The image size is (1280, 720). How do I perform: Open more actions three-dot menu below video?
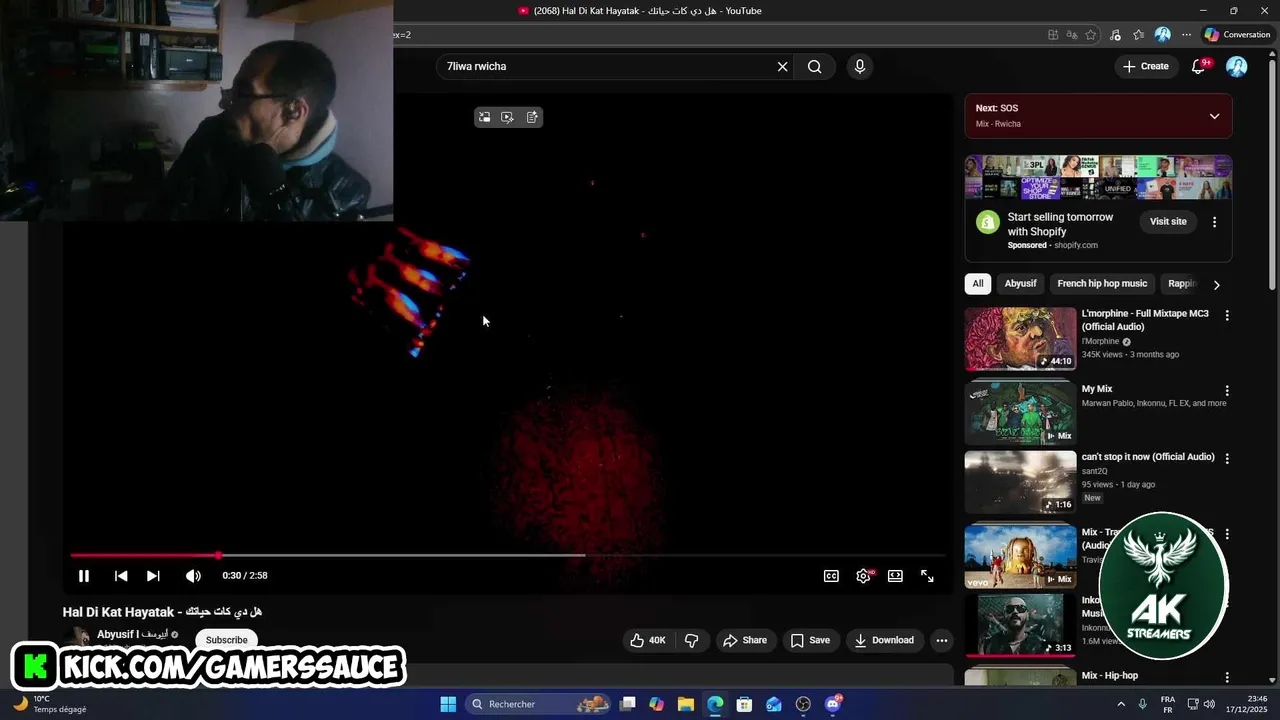click(941, 640)
